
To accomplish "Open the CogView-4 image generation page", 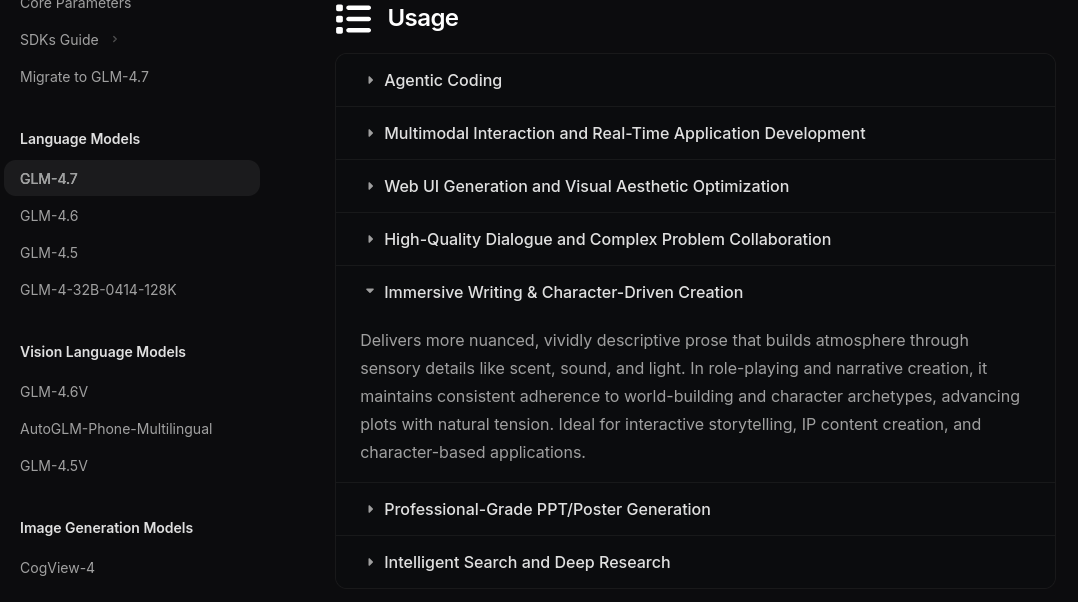I will coord(57,567).
